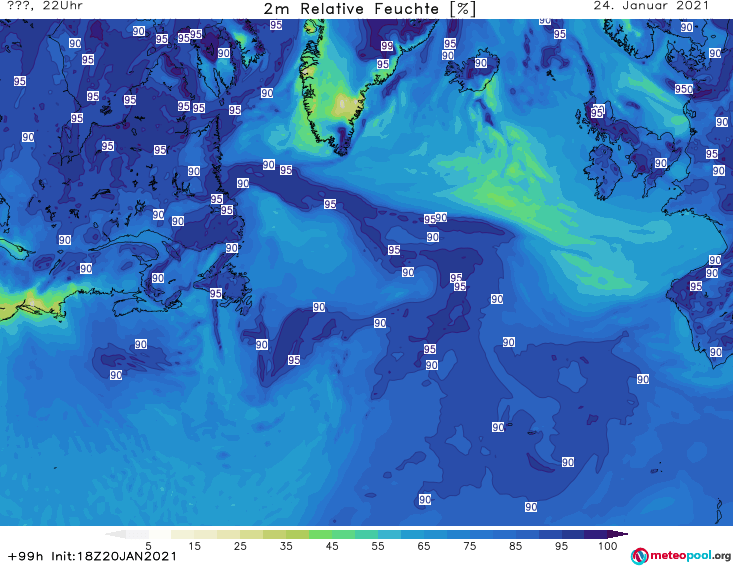Viewport: 733px width, 566px height.
Task: Click the "950" overlapping contour label
Action: pos(684,89)
